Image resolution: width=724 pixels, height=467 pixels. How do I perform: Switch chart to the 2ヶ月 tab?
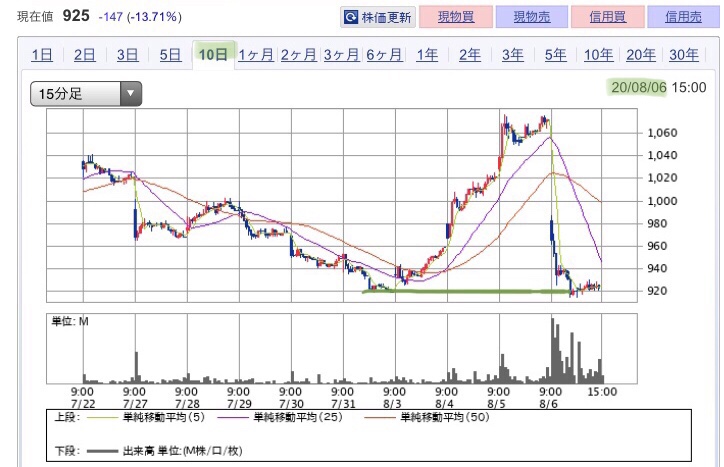298,55
